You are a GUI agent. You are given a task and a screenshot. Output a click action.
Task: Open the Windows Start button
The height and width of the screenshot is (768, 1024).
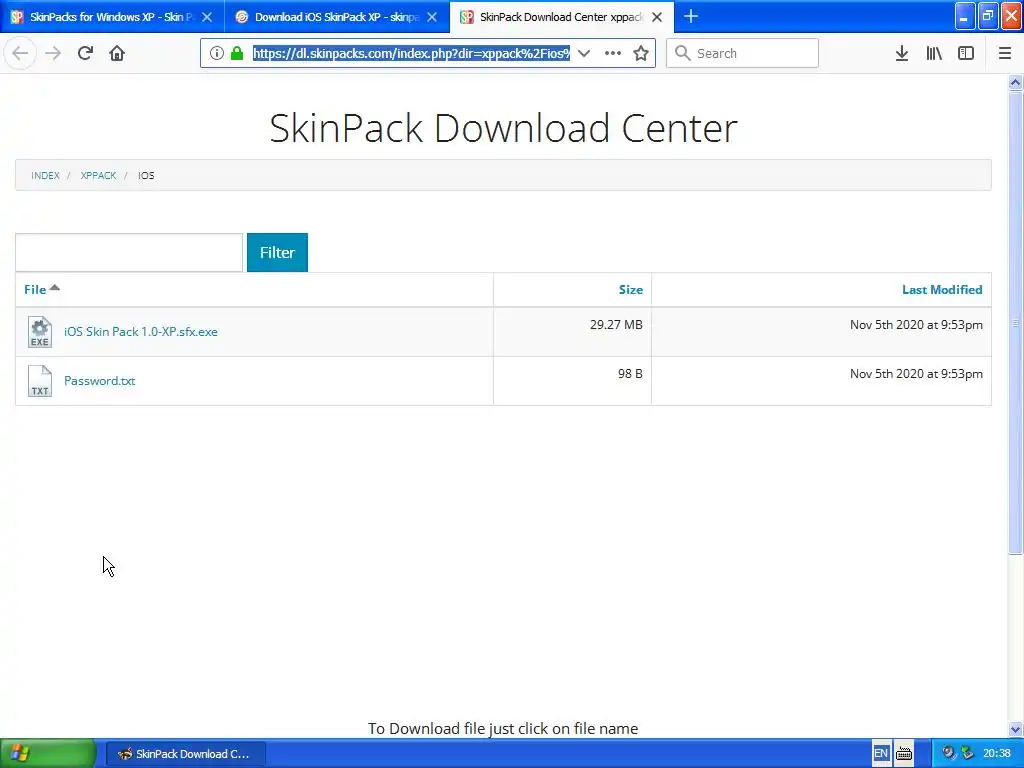[x=48, y=754]
